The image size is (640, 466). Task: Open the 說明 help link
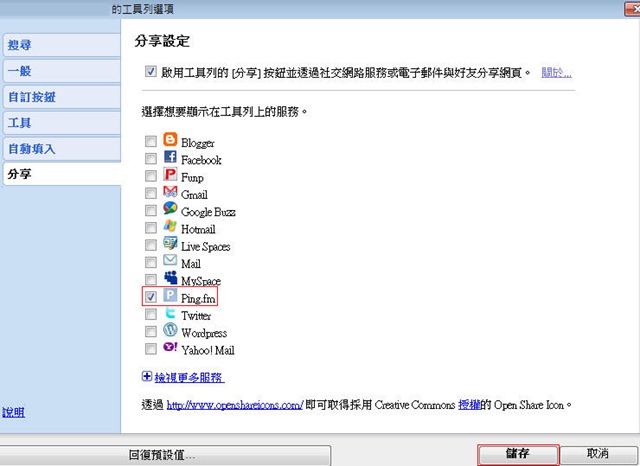click(x=13, y=412)
